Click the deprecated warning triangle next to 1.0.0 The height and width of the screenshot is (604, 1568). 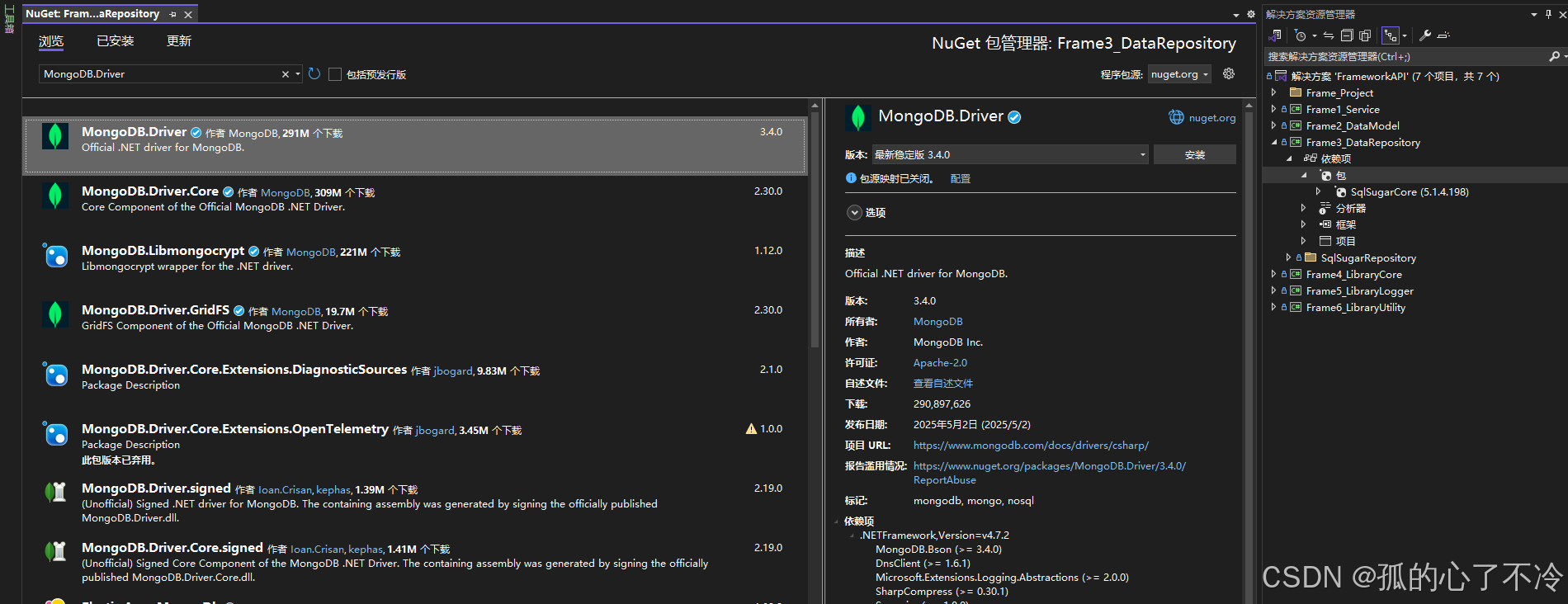coord(751,429)
